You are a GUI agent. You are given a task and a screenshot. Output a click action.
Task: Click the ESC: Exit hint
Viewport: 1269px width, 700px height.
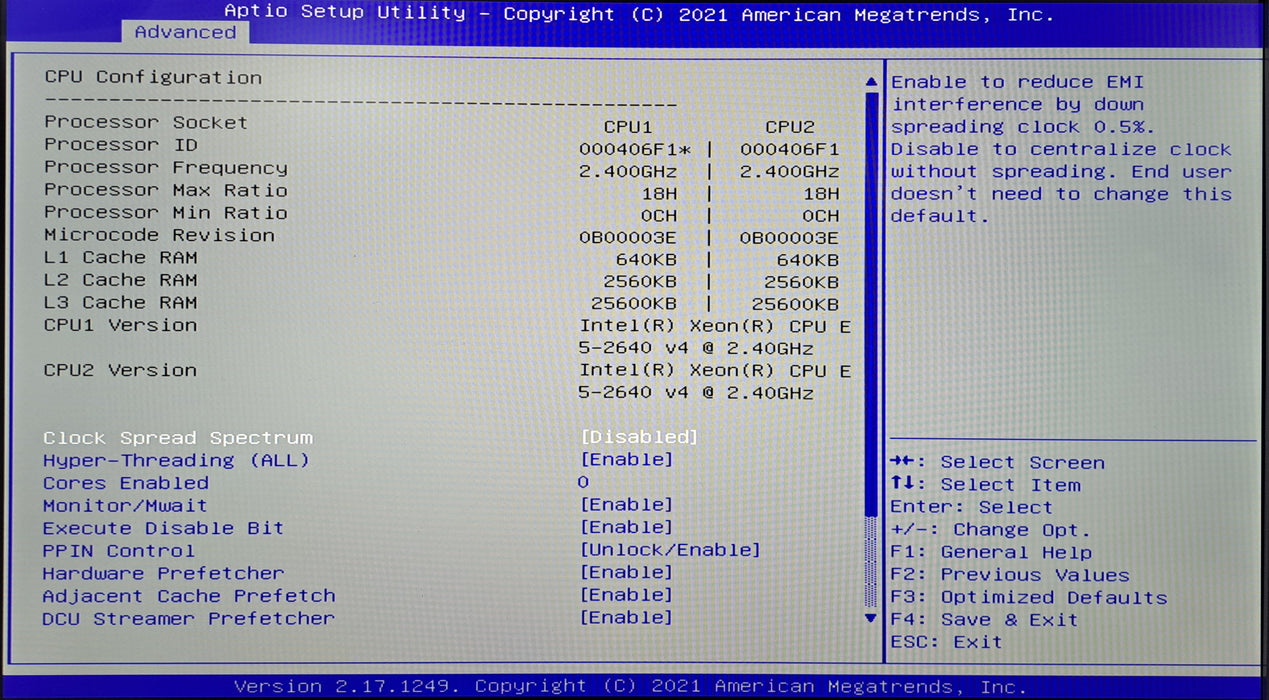coord(946,642)
